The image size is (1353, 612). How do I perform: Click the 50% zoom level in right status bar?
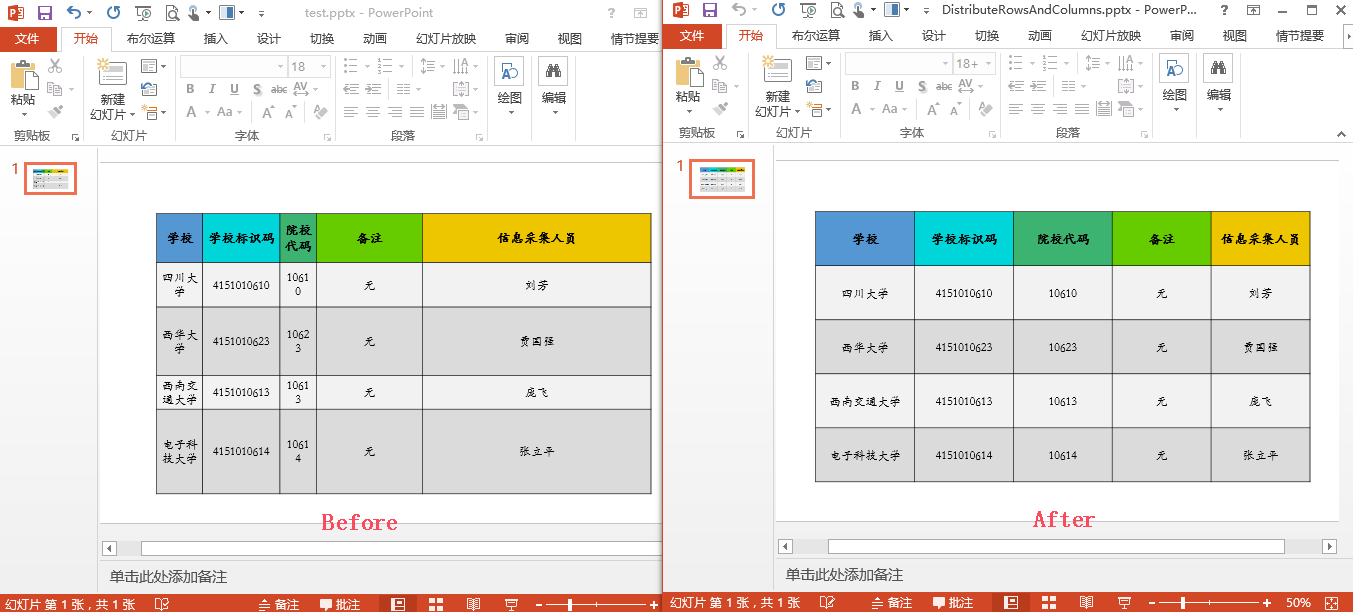click(x=1298, y=603)
